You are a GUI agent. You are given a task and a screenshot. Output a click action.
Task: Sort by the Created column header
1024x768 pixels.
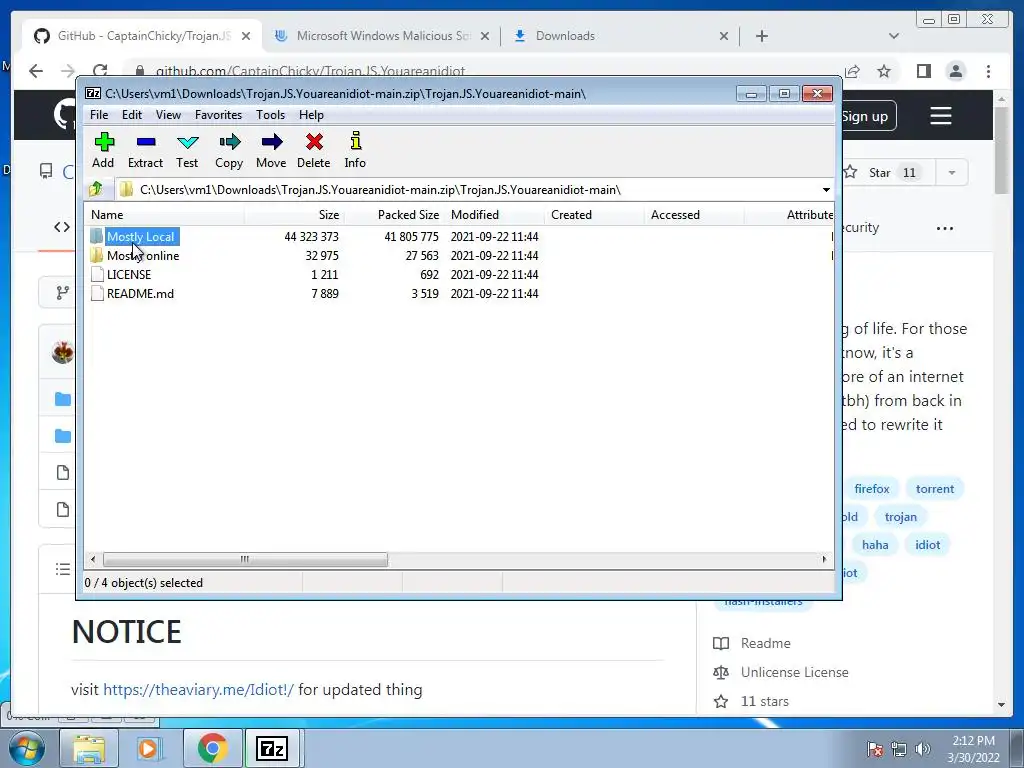click(594, 215)
